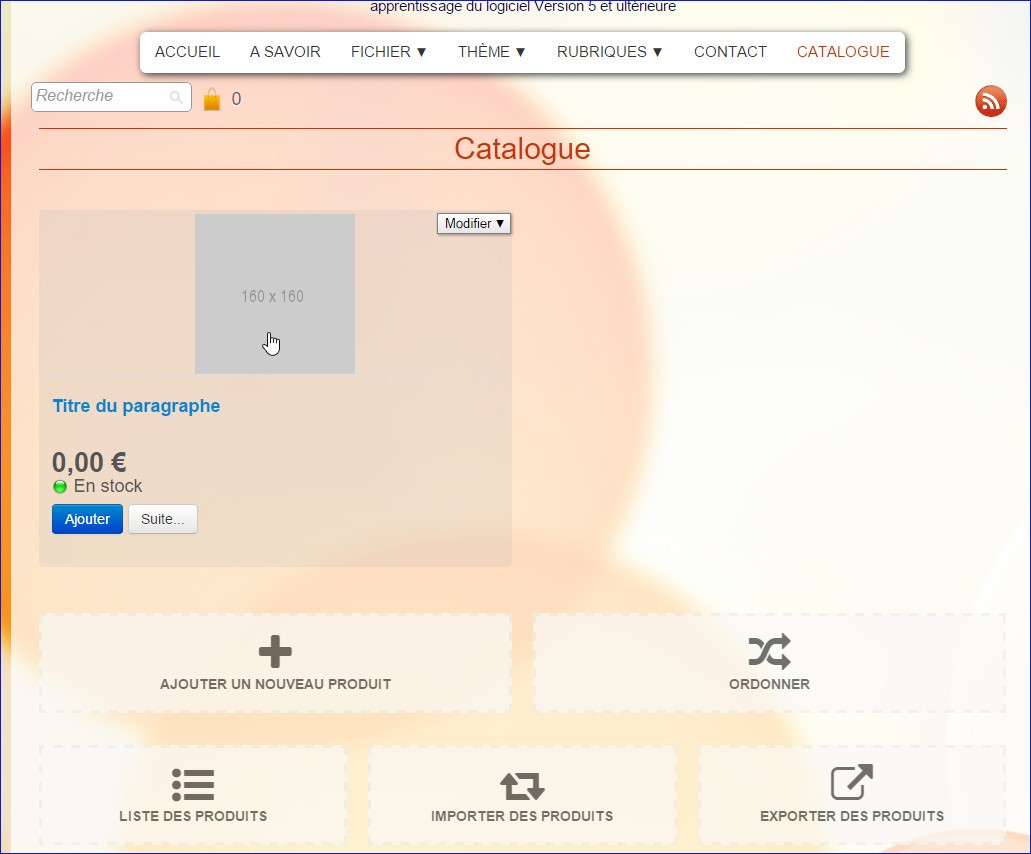Click the shuffle icon for Ordonner

pyautogui.click(x=769, y=652)
